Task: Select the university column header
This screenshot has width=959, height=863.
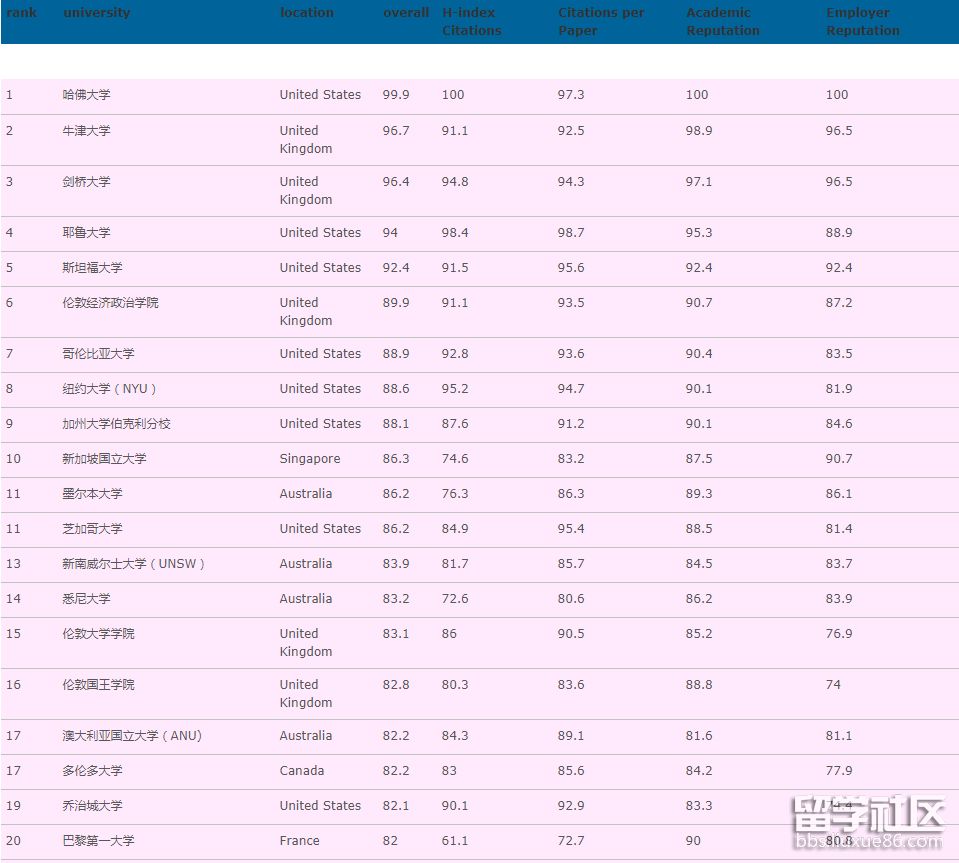Action: pos(96,13)
